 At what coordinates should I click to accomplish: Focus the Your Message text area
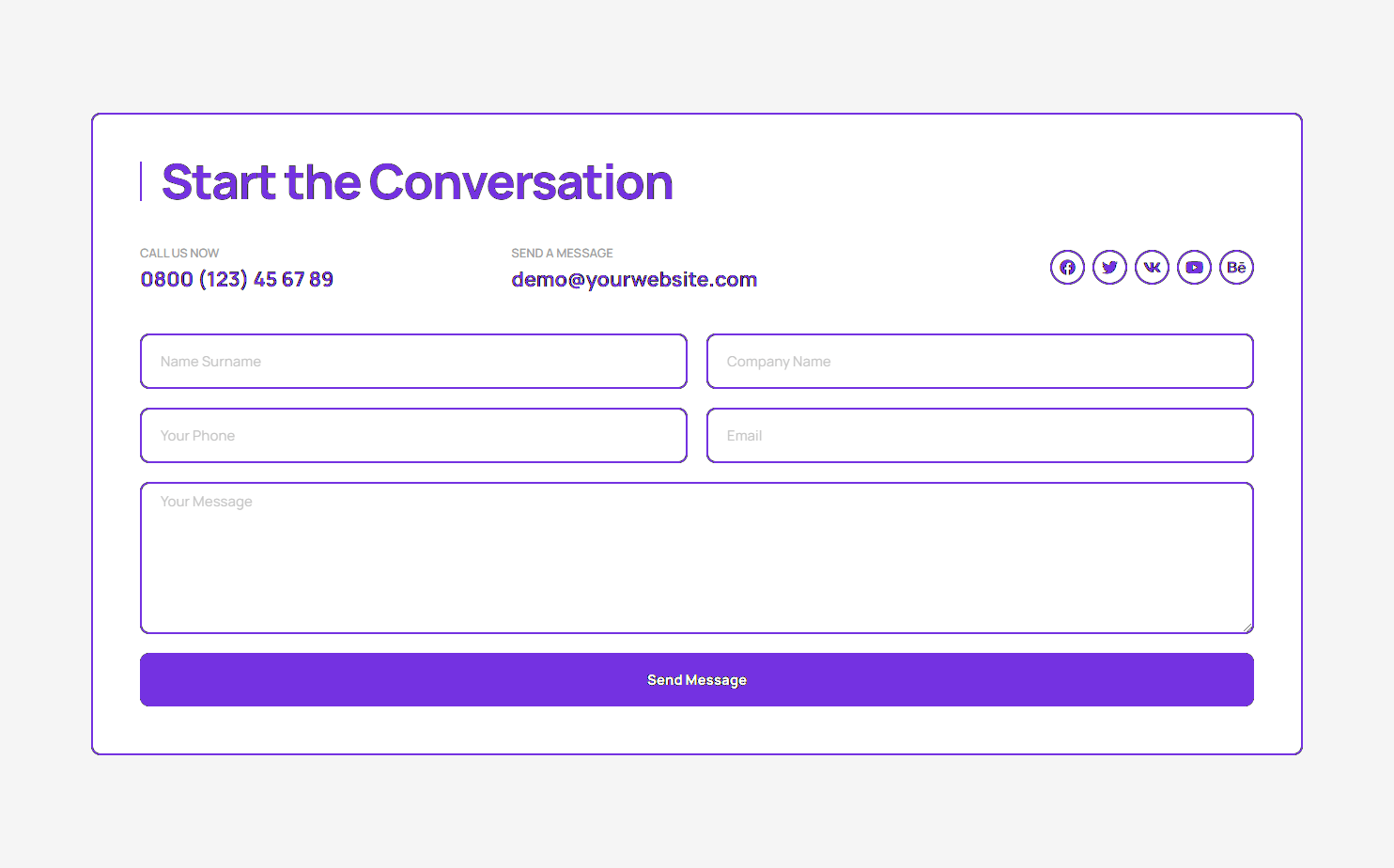pyautogui.click(x=696, y=558)
